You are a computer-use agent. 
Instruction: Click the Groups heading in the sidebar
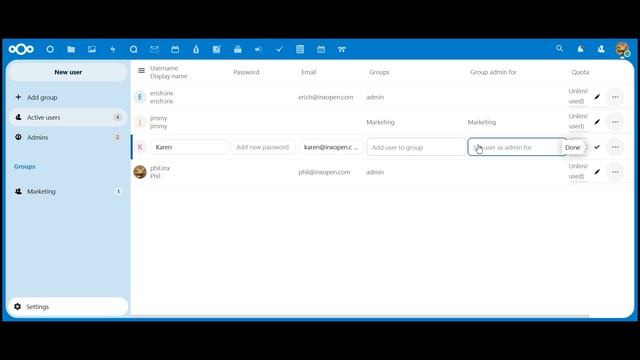tap(24, 167)
